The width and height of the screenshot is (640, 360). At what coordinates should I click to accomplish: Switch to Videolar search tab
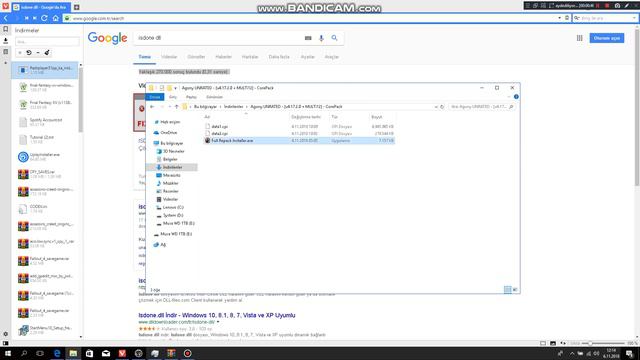(x=169, y=57)
